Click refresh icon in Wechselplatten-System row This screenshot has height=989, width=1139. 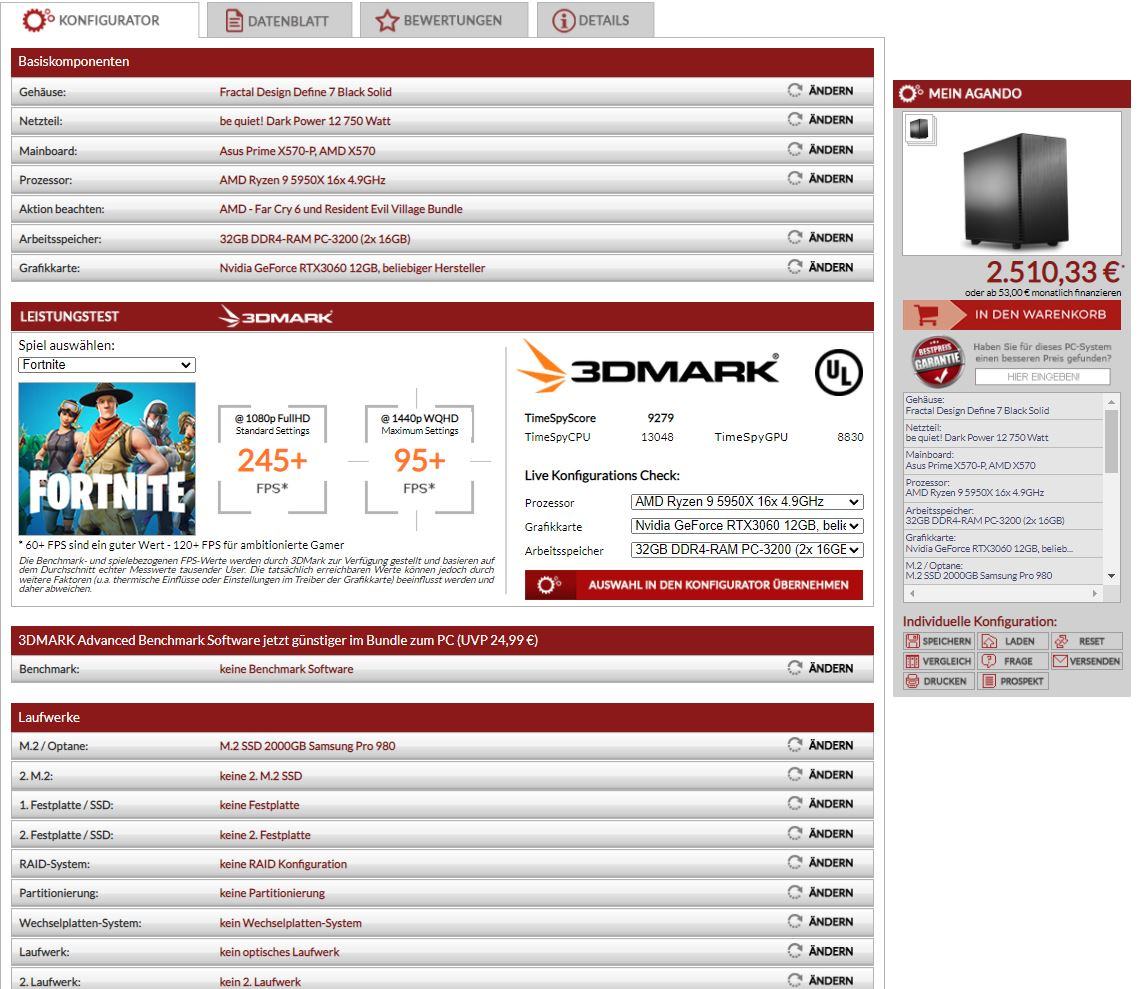click(795, 921)
